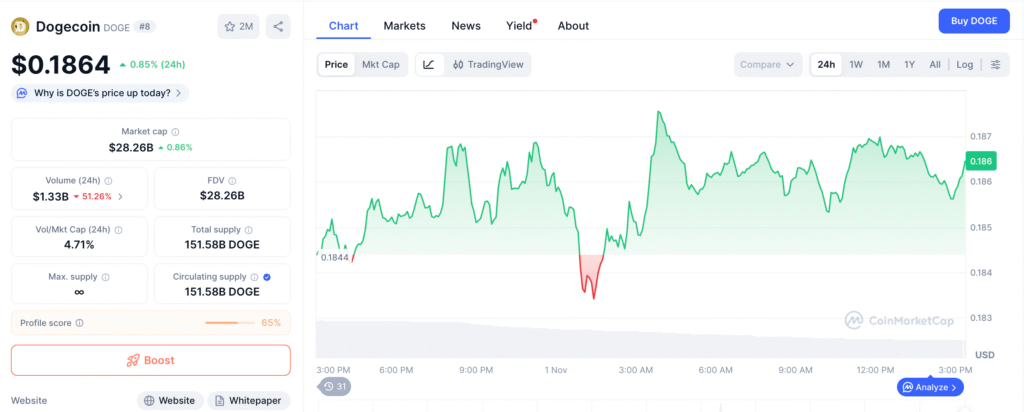Viewport: 1024px width, 412px height.
Task: Switch to the line chart icon
Action: pos(429,65)
